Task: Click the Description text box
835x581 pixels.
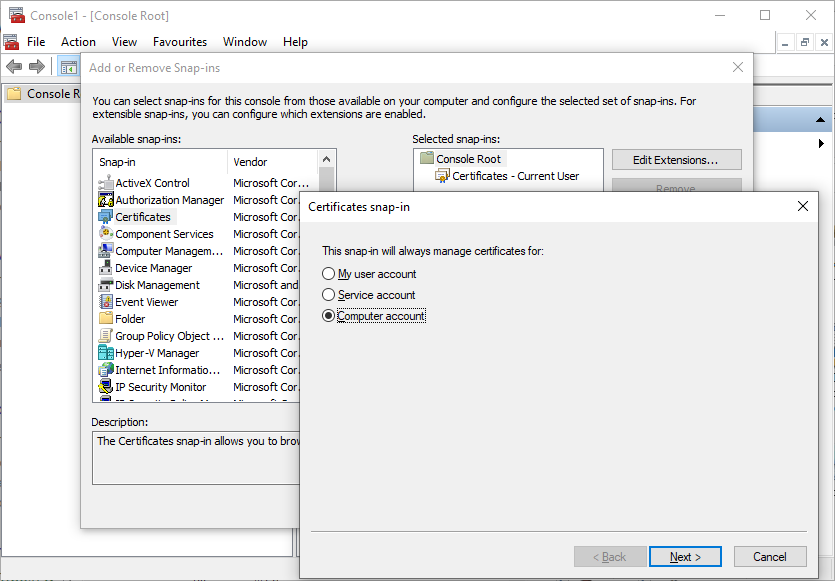Action: 197,457
